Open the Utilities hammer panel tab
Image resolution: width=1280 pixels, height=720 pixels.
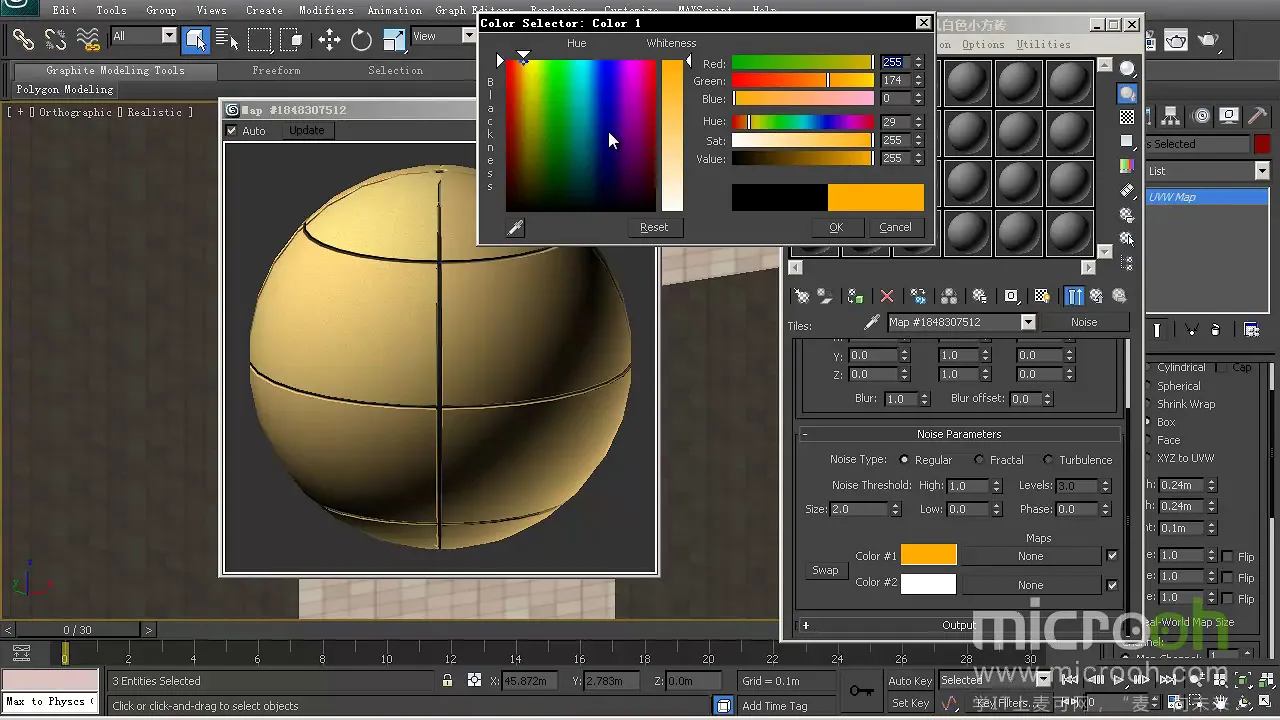pyautogui.click(x=1257, y=115)
